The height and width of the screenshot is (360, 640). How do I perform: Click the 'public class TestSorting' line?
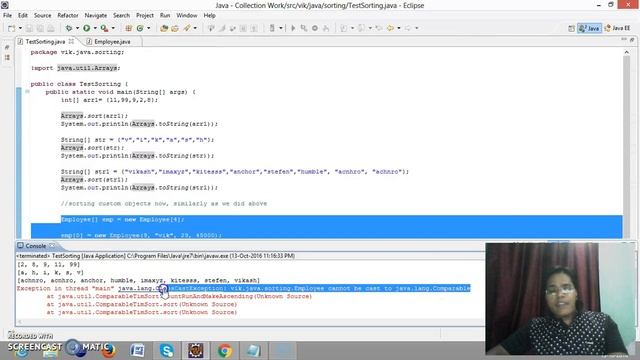click(x=80, y=84)
